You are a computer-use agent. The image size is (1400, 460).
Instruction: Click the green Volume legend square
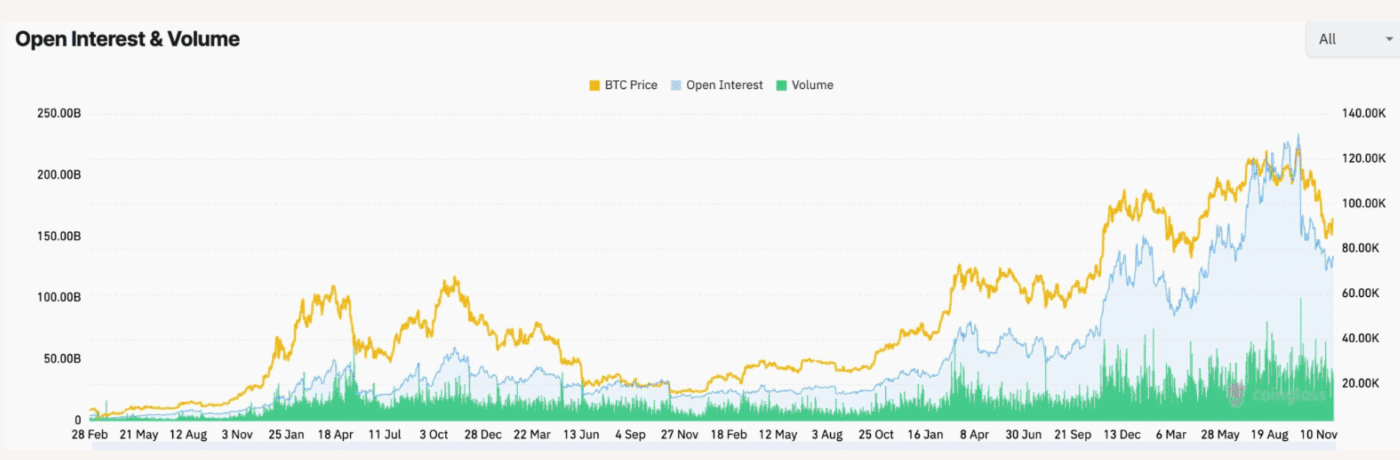[x=782, y=86]
